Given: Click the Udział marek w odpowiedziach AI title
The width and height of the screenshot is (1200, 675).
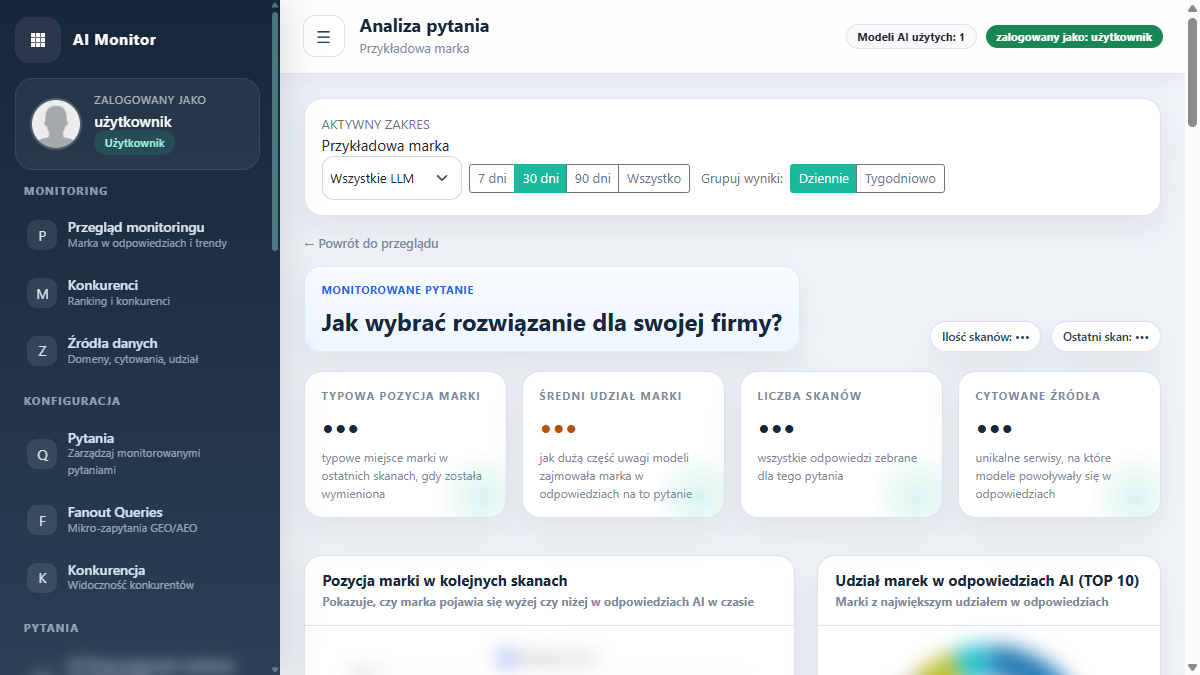Looking at the screenshot, I should (x=987, y=580).
